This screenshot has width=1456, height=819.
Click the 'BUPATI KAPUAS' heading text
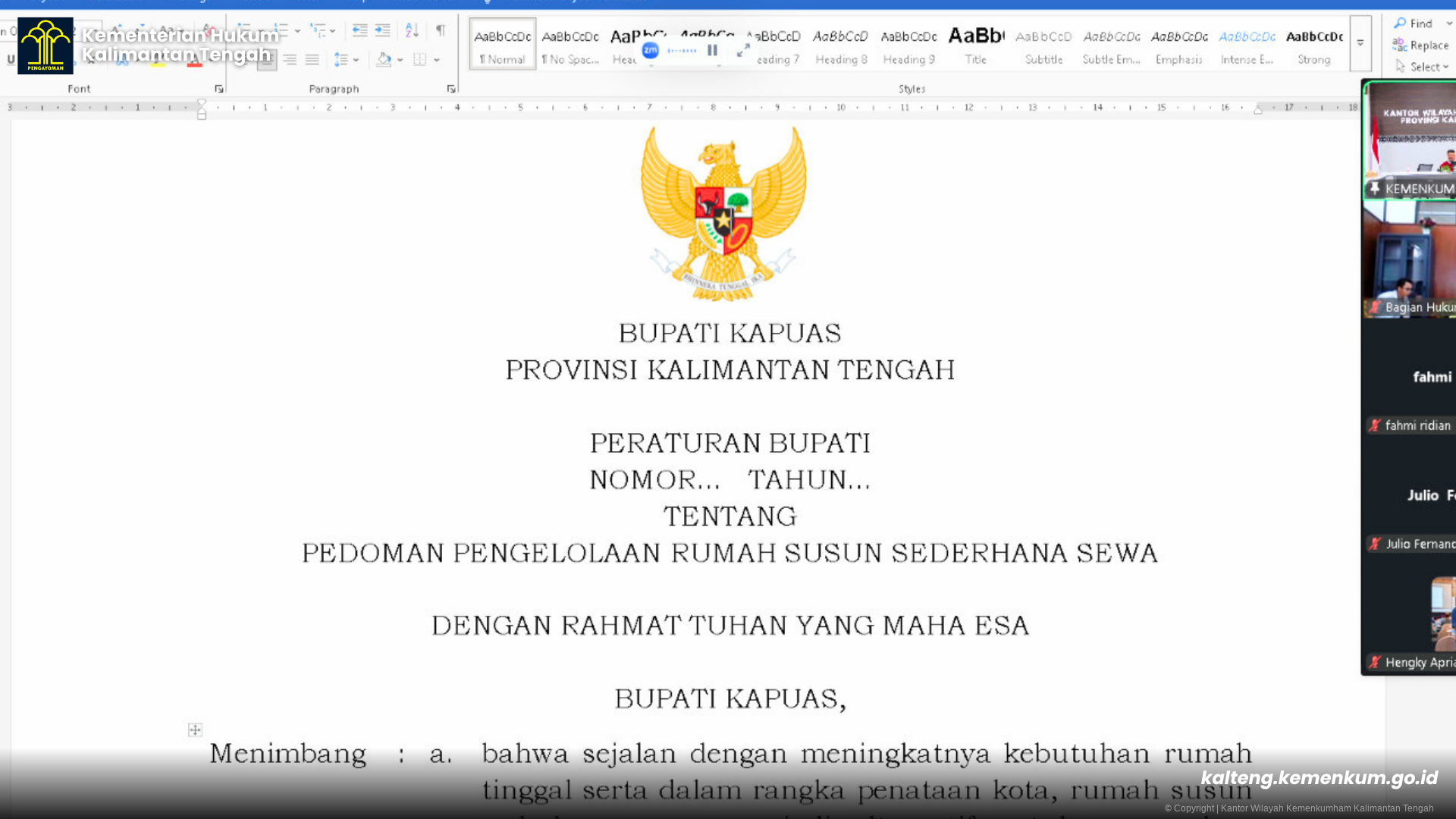pos(730,333)
